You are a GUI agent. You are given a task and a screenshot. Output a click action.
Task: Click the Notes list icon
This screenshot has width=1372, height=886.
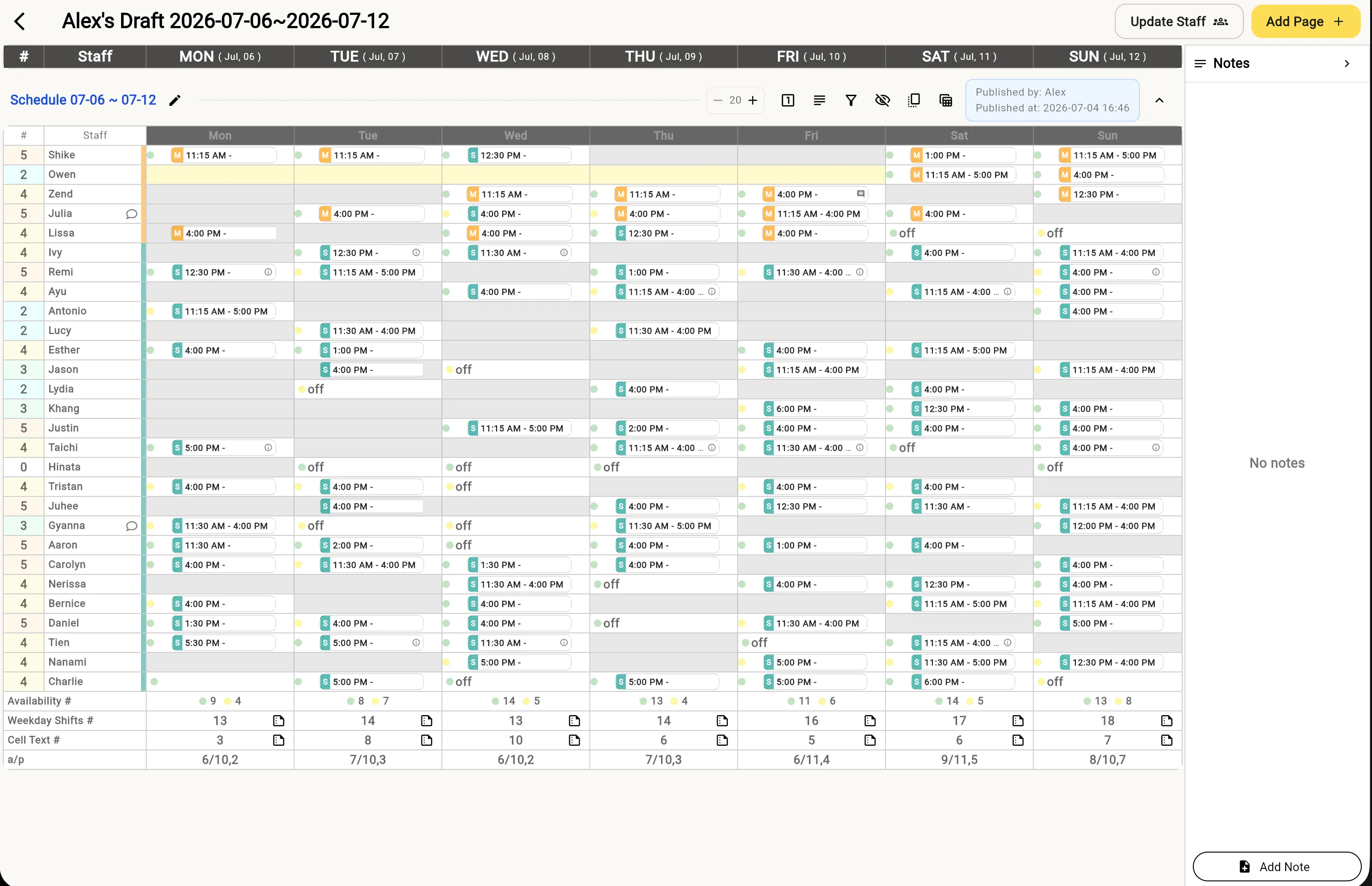click(1200, 64)
